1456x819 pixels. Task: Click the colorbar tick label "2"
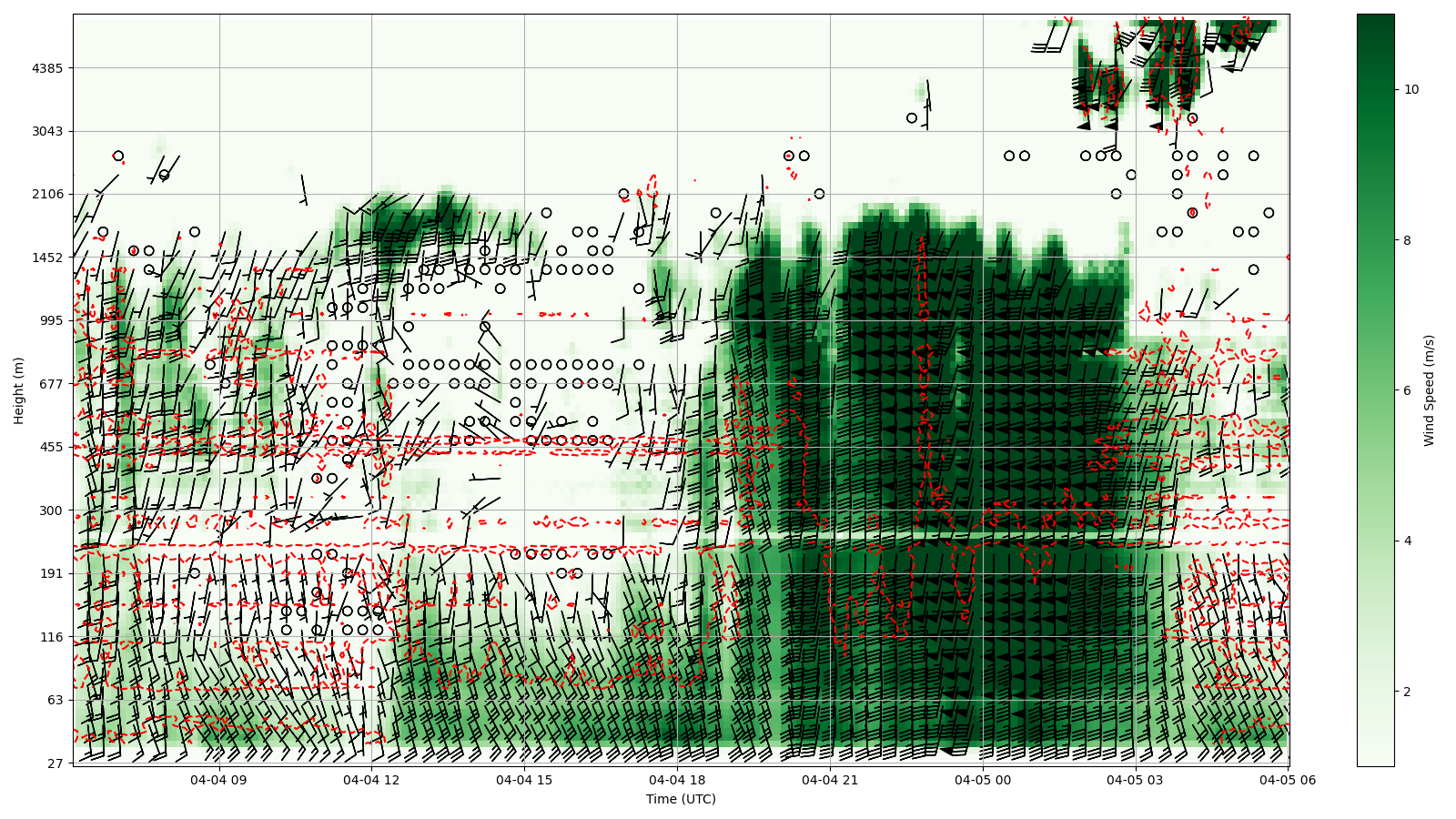1408,692
